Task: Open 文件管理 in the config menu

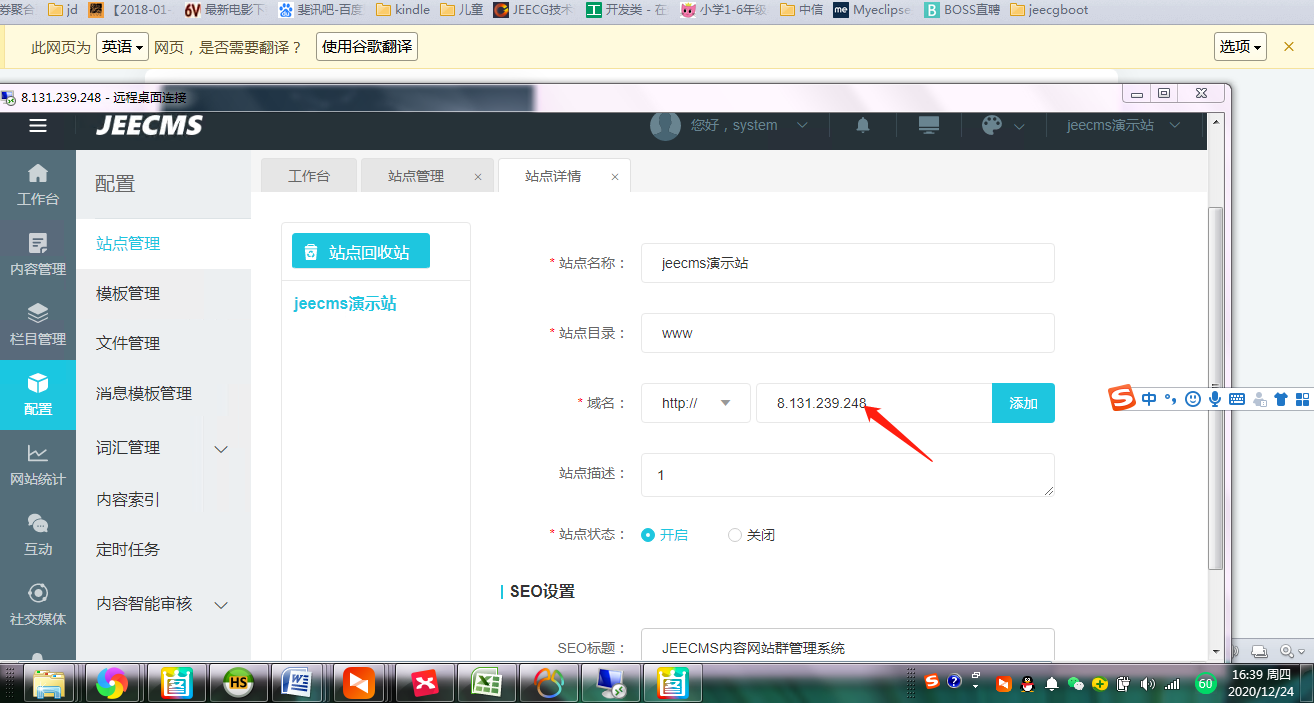Action: point(128,343)
